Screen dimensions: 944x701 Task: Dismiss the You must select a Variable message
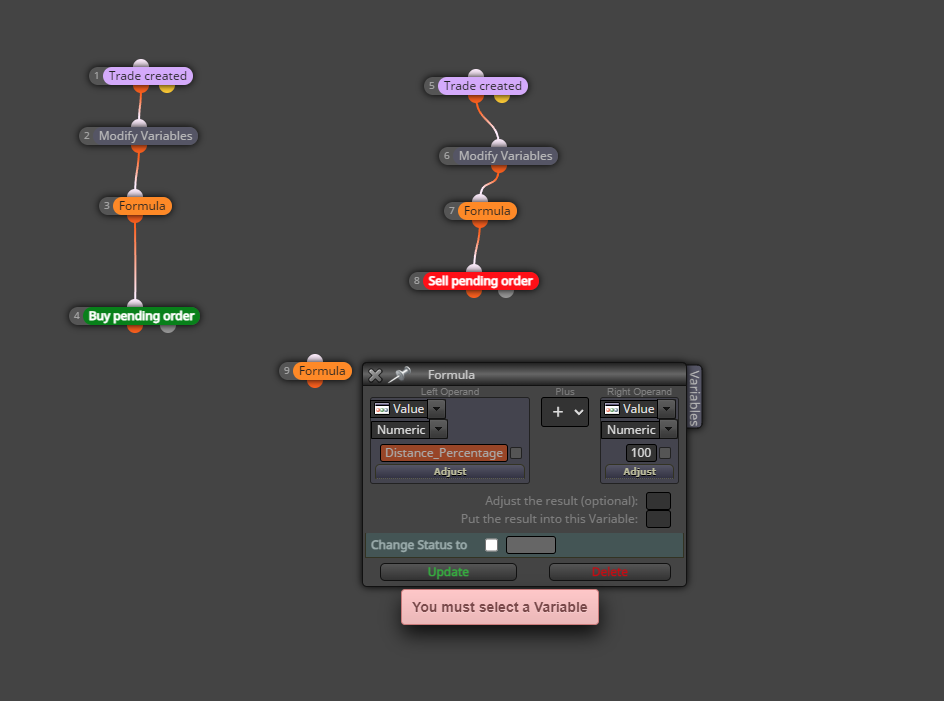500,607
